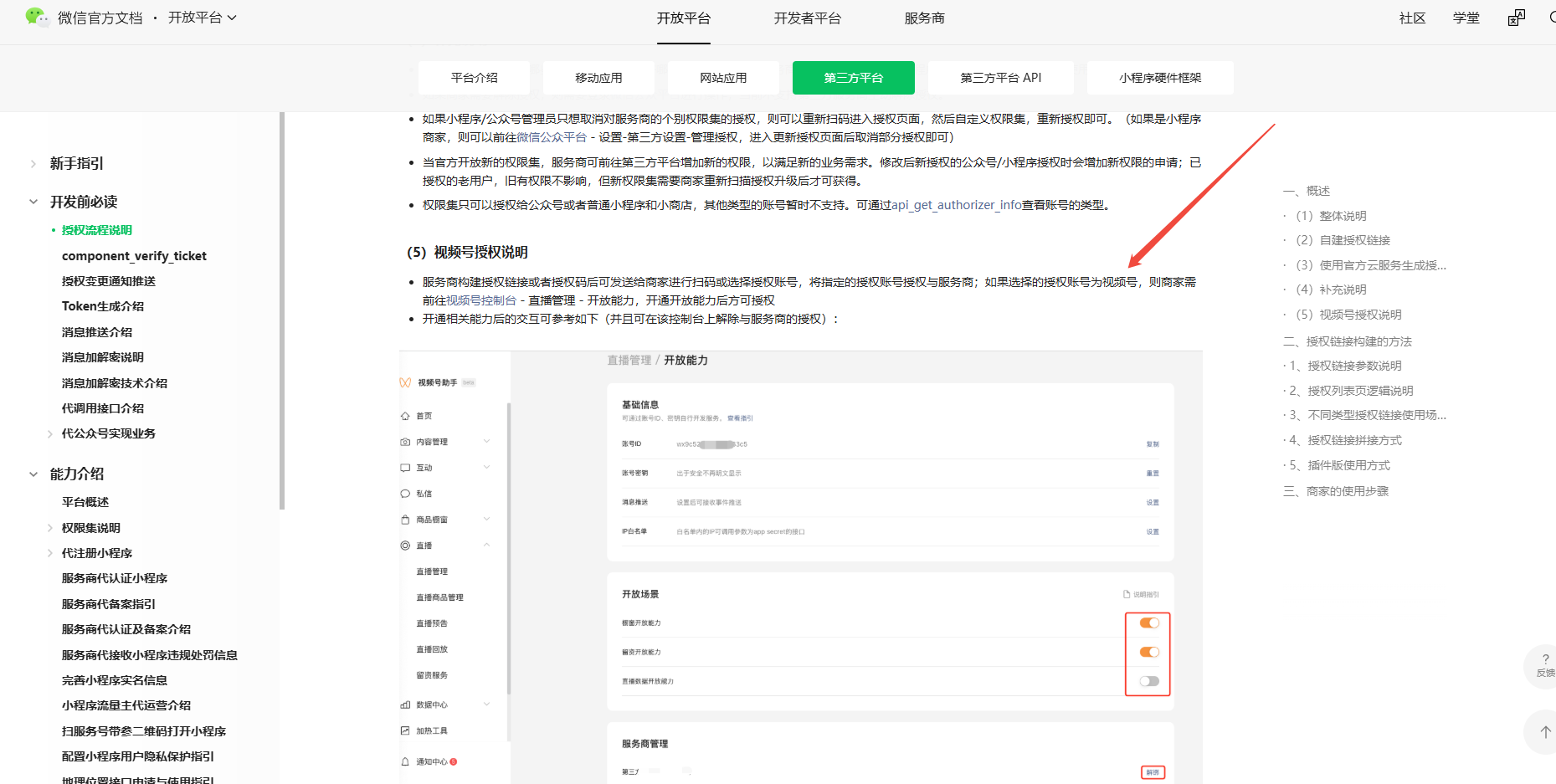Enable 直播数据开放能力 switch
This screenshot has width=1556, height=784.
click(x=1149, y=681)
